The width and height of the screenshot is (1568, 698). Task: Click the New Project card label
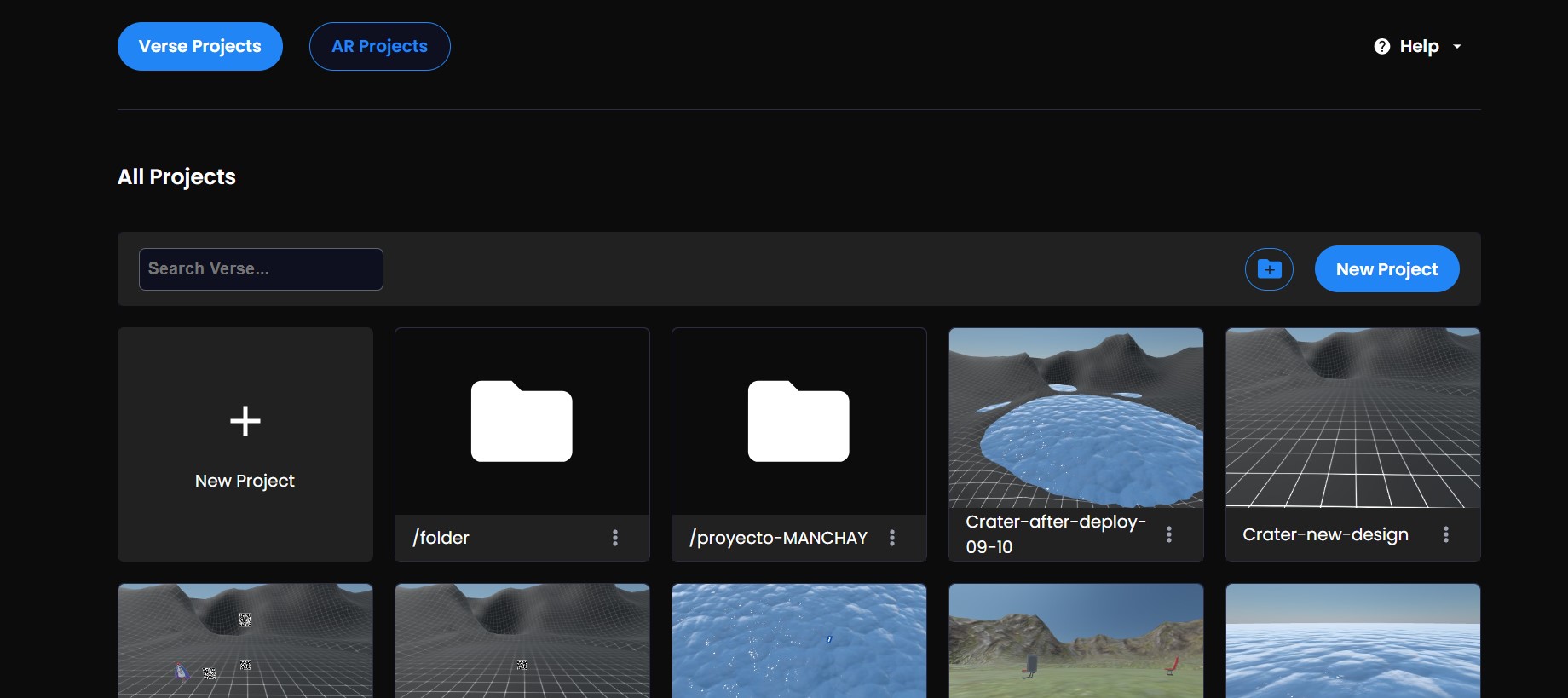point(245,481)
